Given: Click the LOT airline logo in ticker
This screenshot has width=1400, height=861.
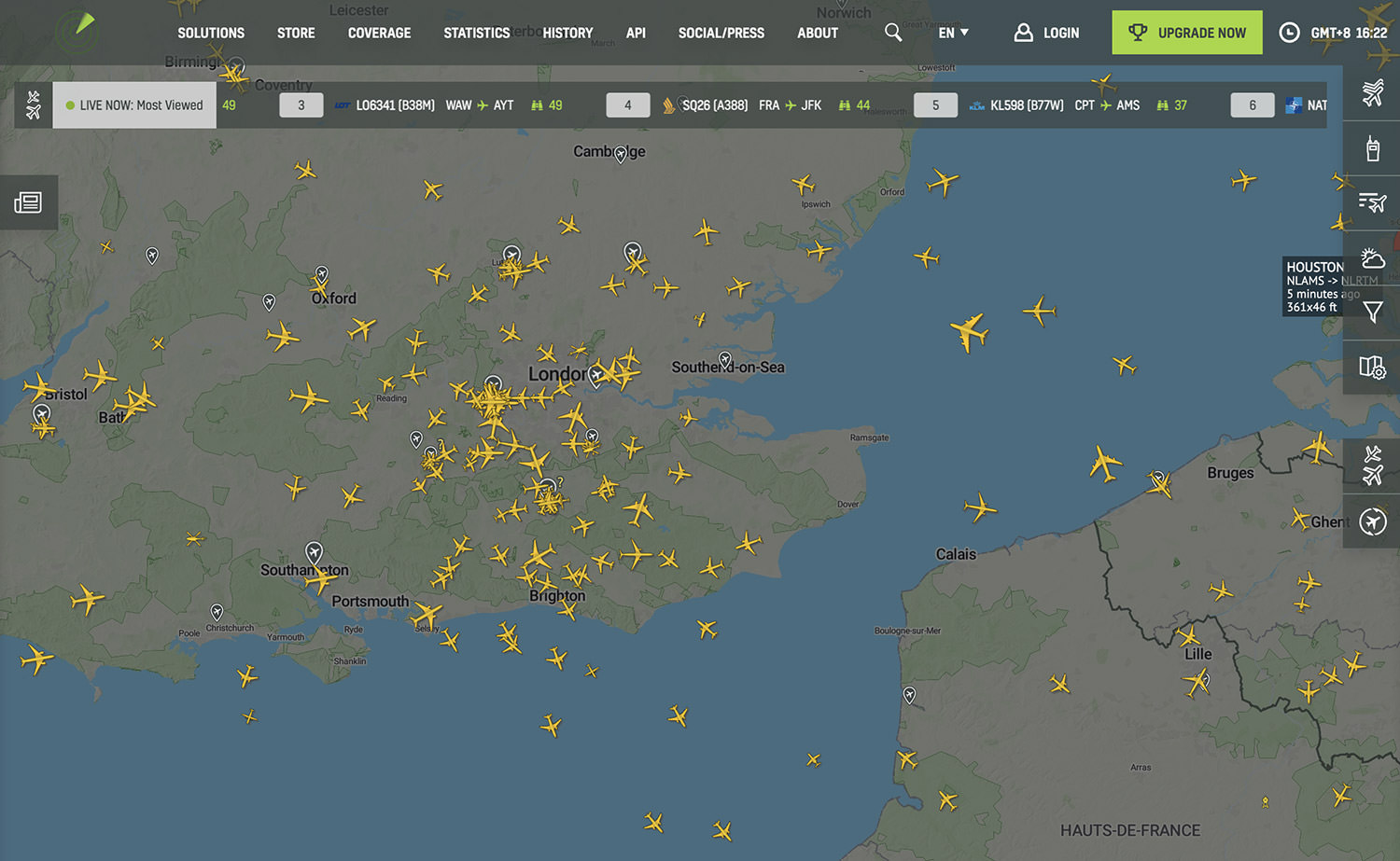Looking at the screenshot, I should click(343, 105).
